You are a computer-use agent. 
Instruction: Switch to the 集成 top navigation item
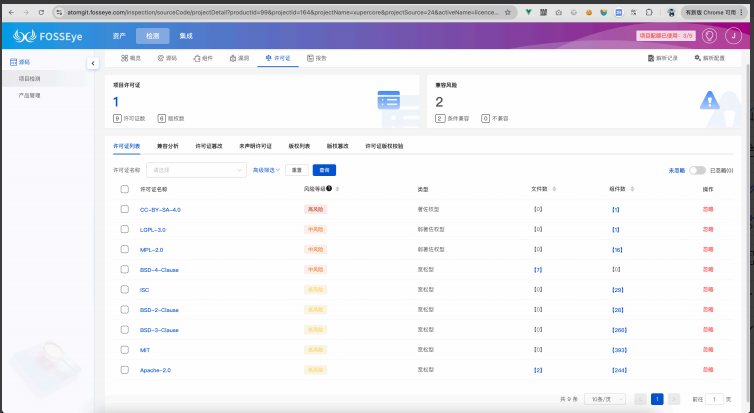tap(186, 36)
